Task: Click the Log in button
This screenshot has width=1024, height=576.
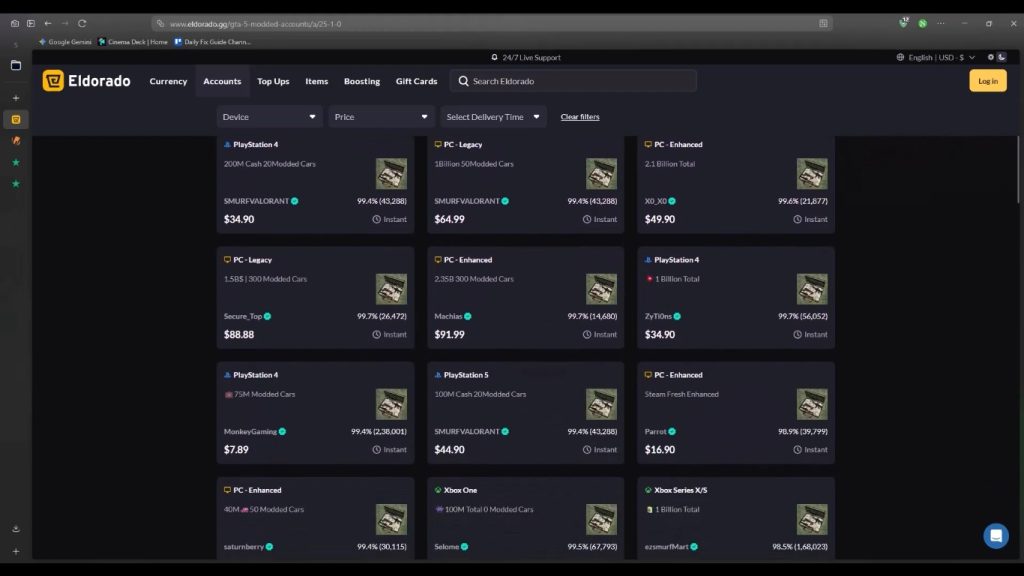Action: (x=987, y=81)
